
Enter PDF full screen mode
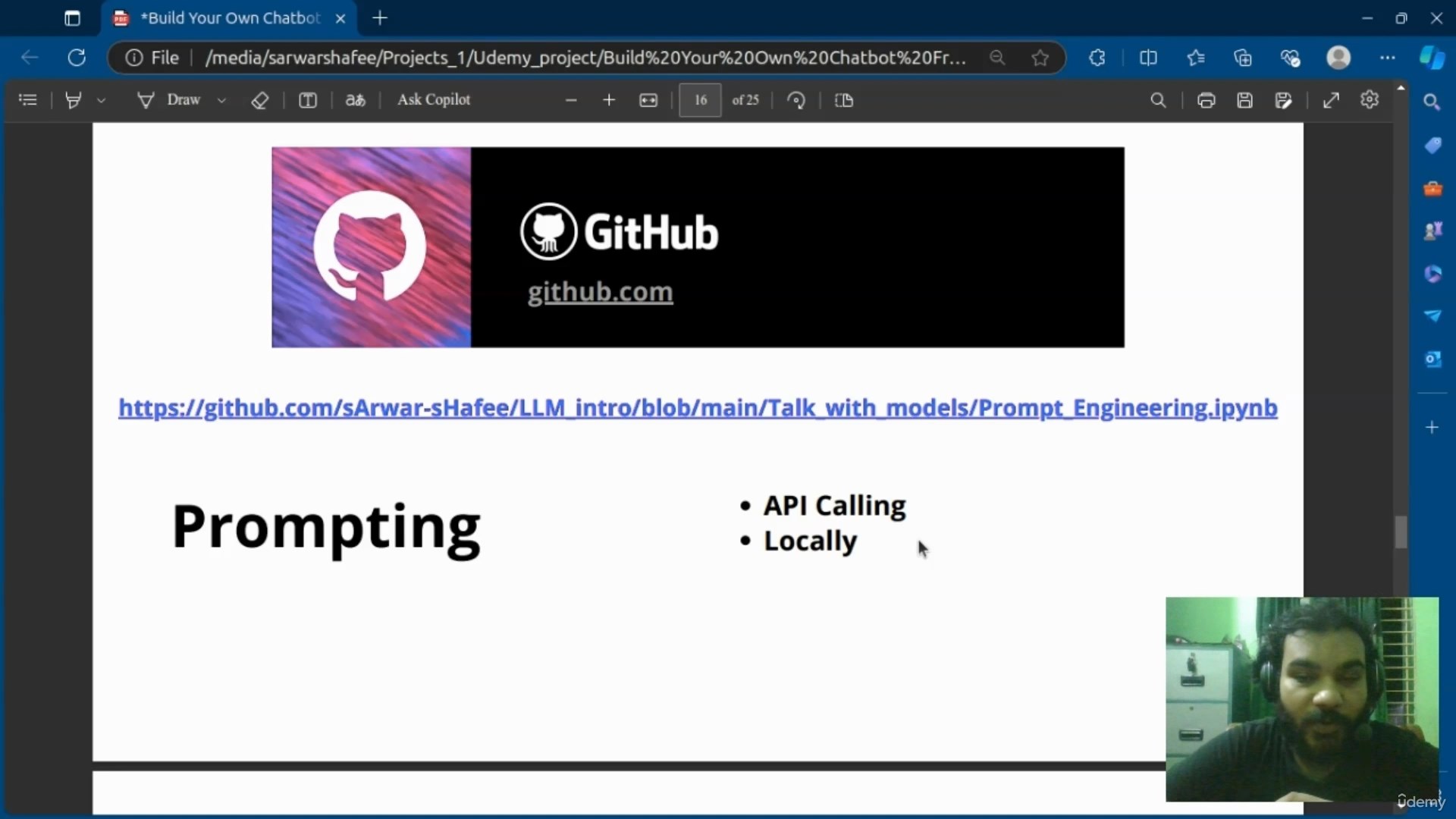1332,100
